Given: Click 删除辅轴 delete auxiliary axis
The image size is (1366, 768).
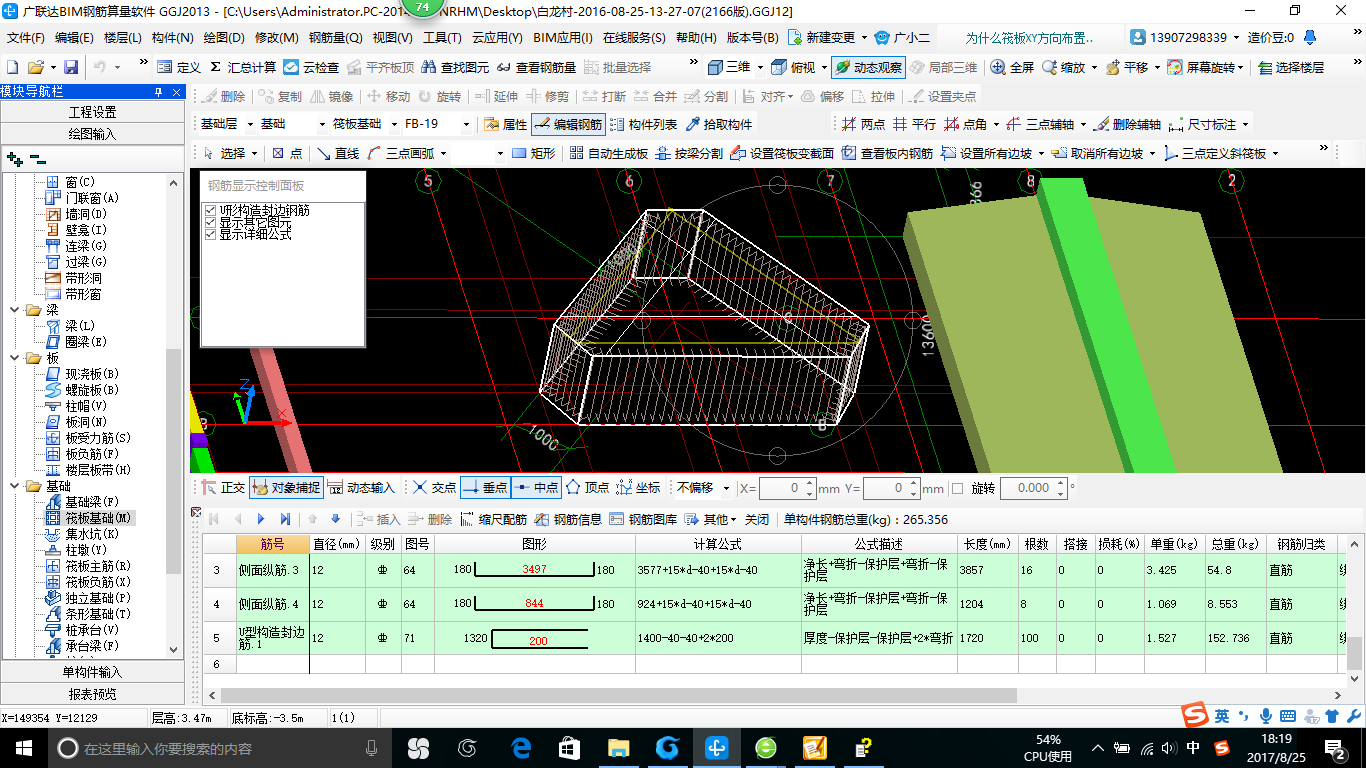Looking at the screenshot, I should click(1128, 125).
